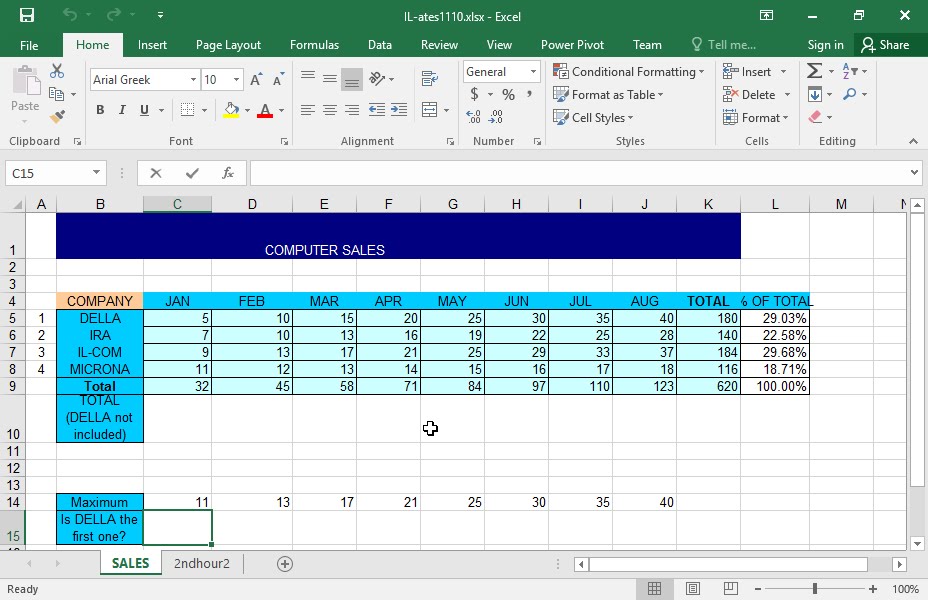Switch to the Formulas tab
The height and width of the screenshot is (600, 928).
(x=314, y=45)
